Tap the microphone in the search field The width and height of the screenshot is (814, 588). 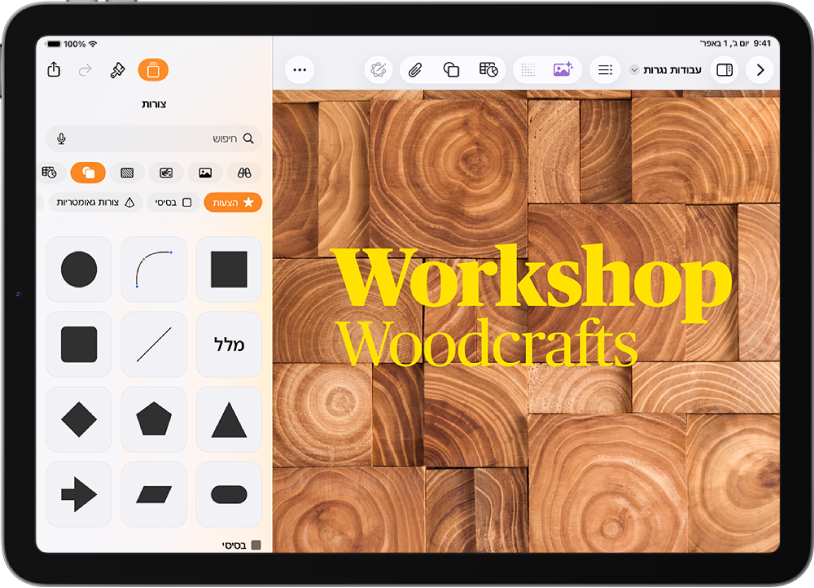coord(61,139)
